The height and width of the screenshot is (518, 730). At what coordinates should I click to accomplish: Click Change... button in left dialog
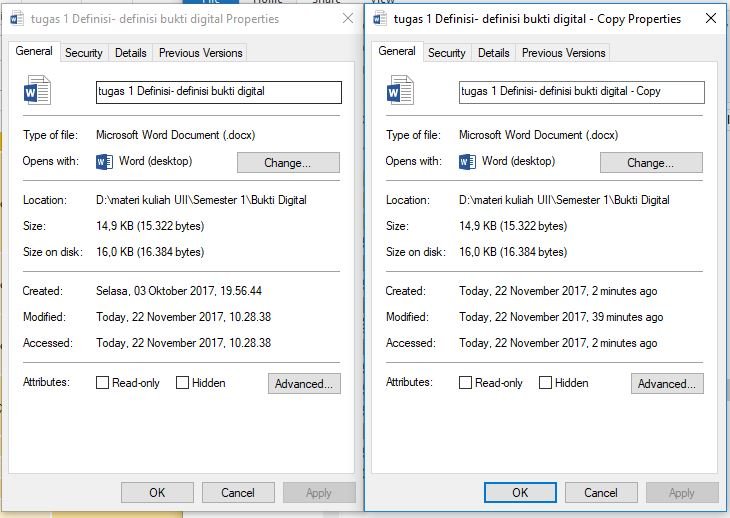tap(288, 163)
